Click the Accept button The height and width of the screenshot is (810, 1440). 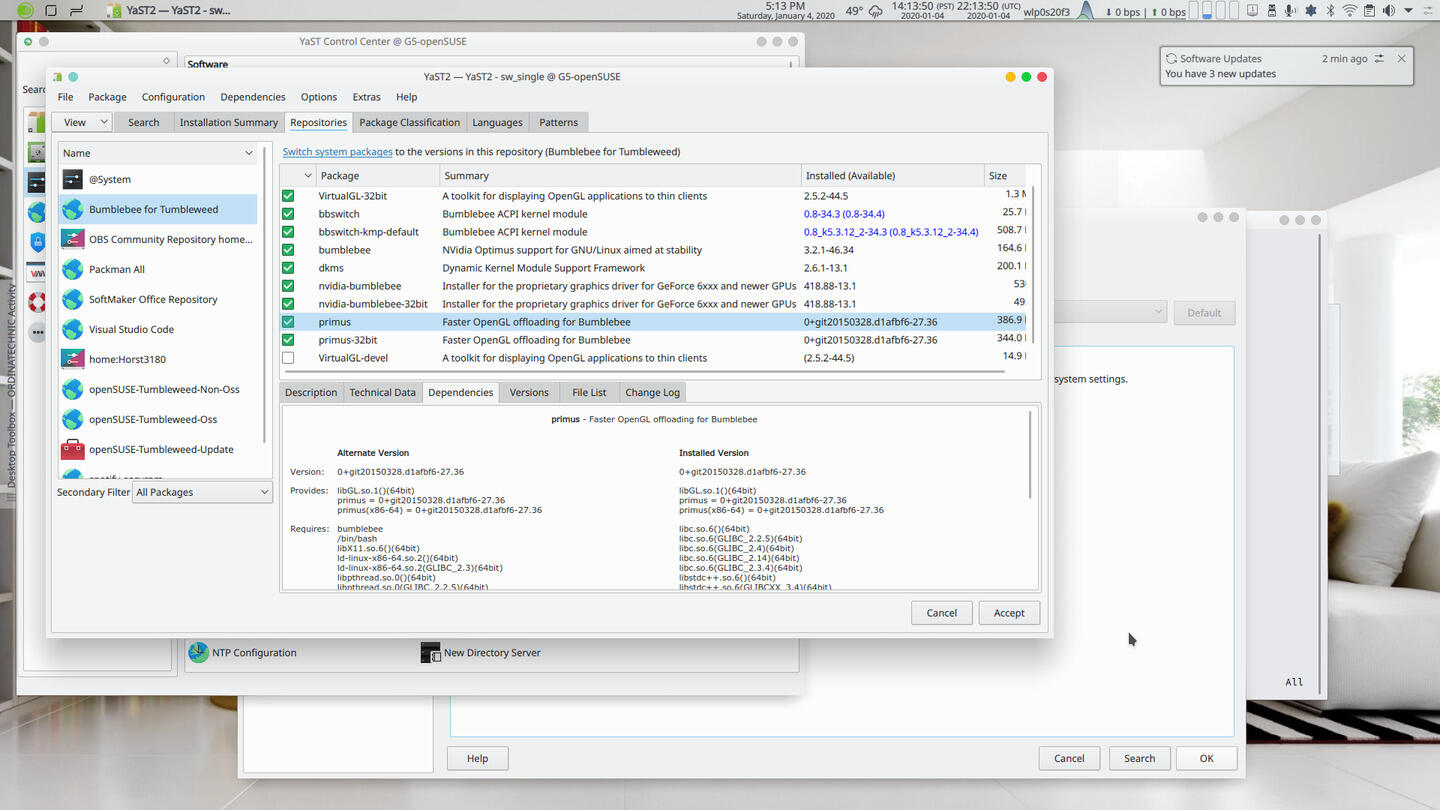(1009, 613)
